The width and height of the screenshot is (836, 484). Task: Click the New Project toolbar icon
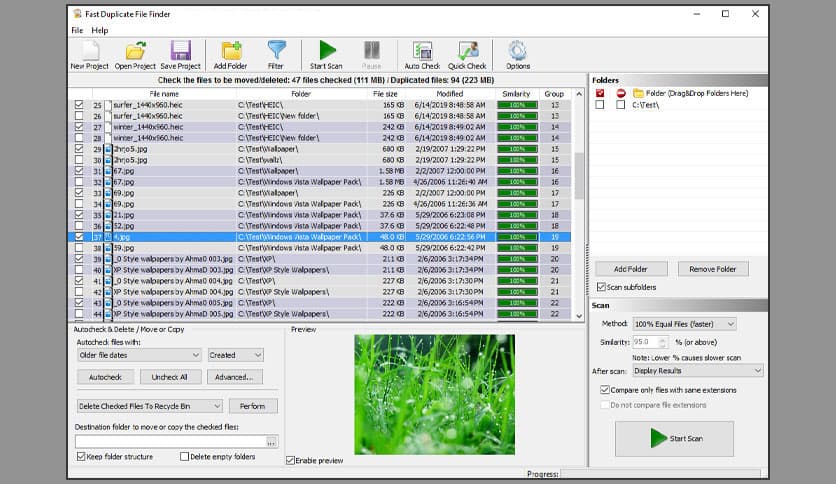pos(90,51)
